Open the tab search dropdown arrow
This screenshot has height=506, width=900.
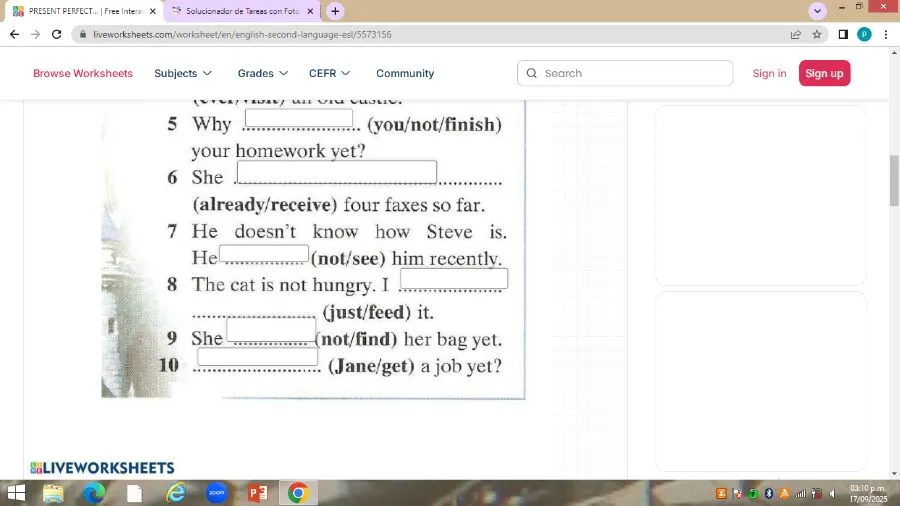point(817,11)
